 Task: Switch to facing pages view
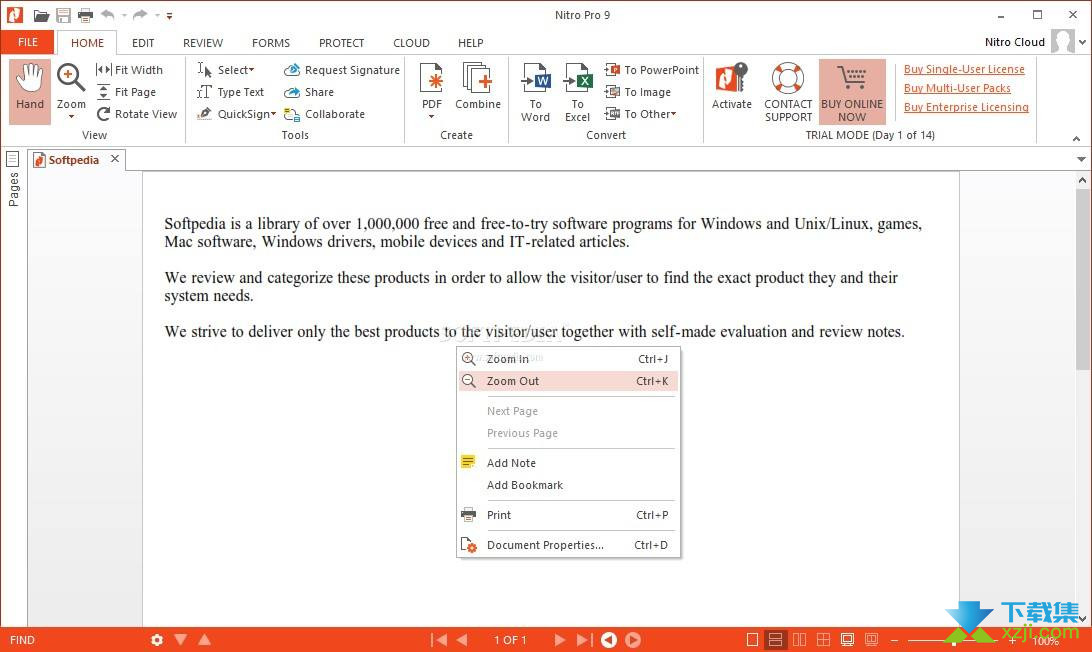800,639
